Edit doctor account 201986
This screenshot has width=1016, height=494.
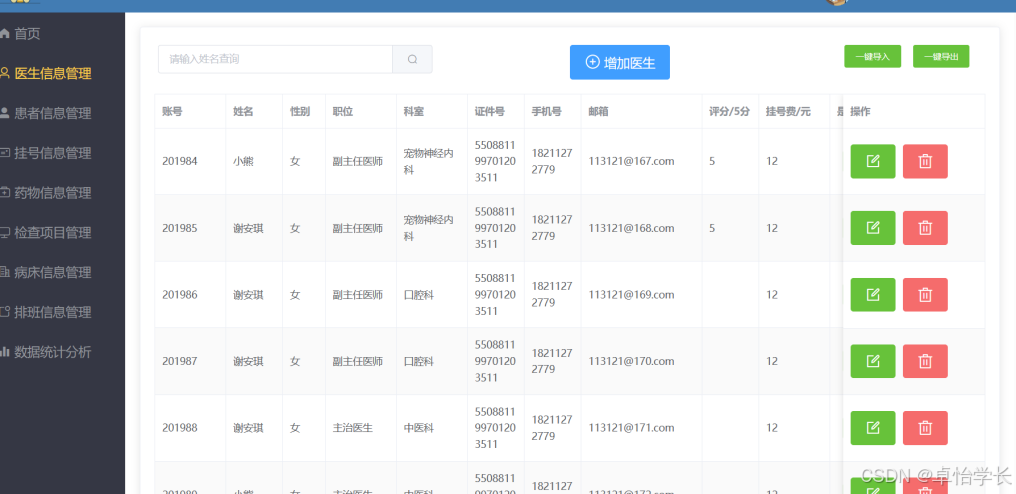(x=873, y=294)
